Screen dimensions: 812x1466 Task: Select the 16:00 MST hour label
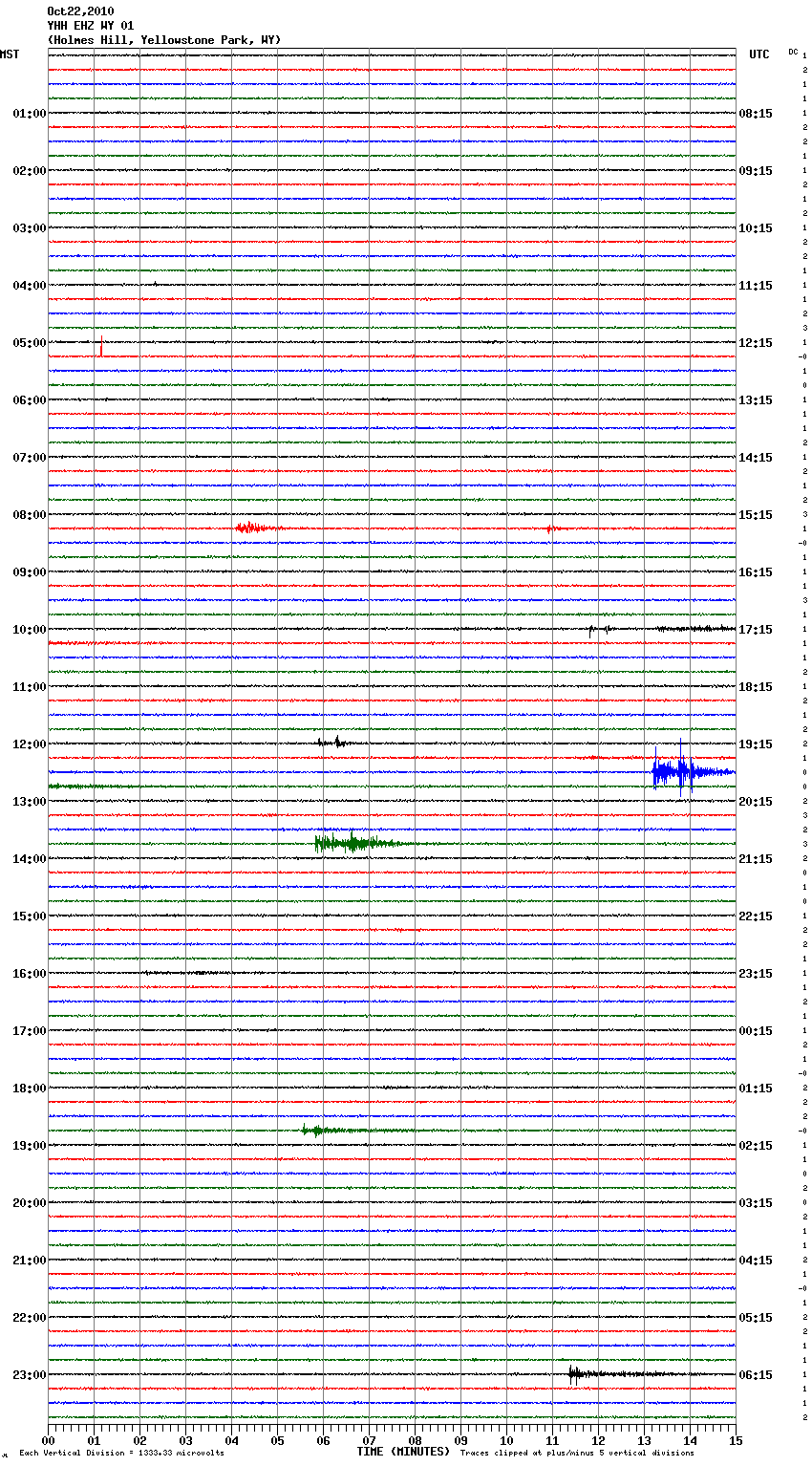(x=29, y=974)
